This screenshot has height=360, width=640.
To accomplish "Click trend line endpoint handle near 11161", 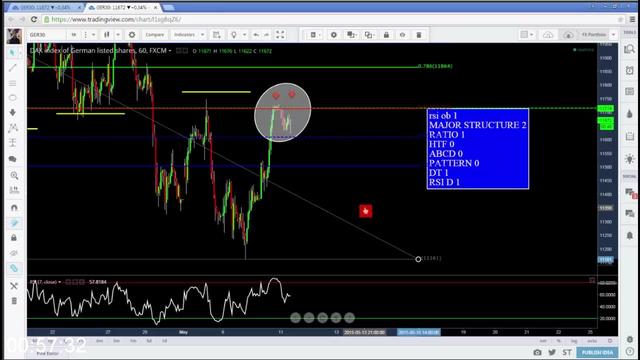I will (x=418, y=259).
